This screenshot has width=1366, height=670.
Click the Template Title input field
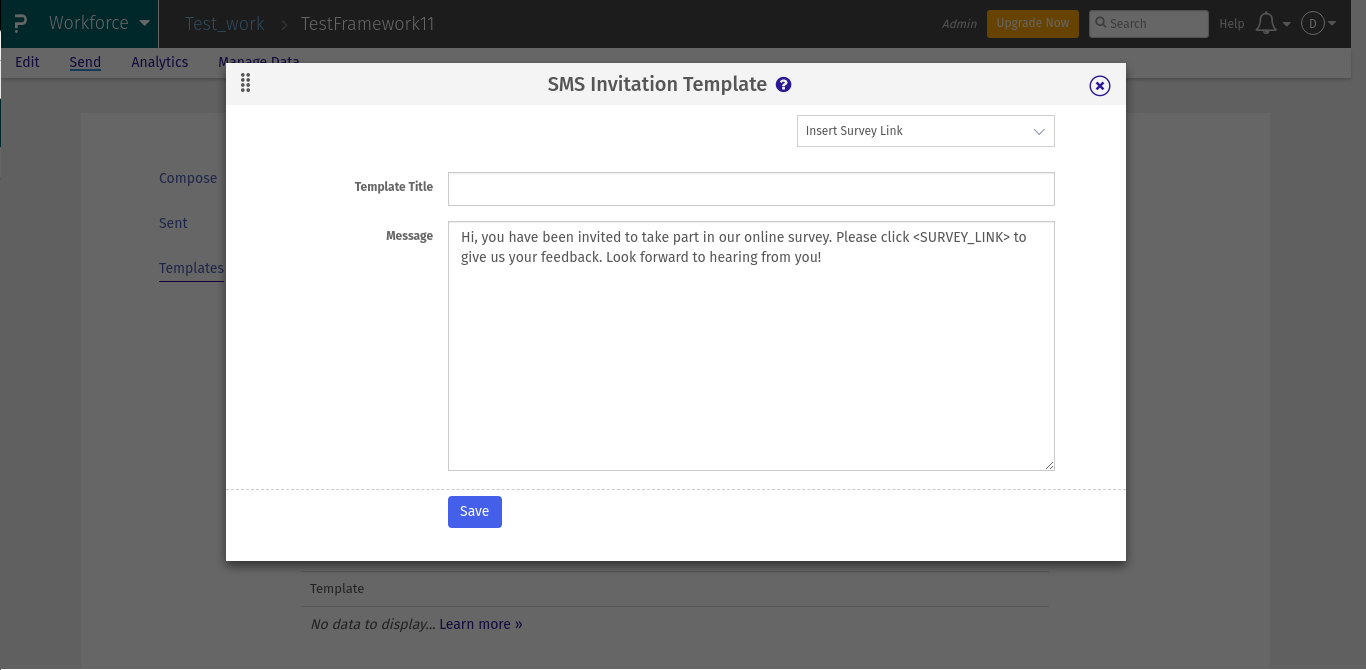[x=751, y=189]
